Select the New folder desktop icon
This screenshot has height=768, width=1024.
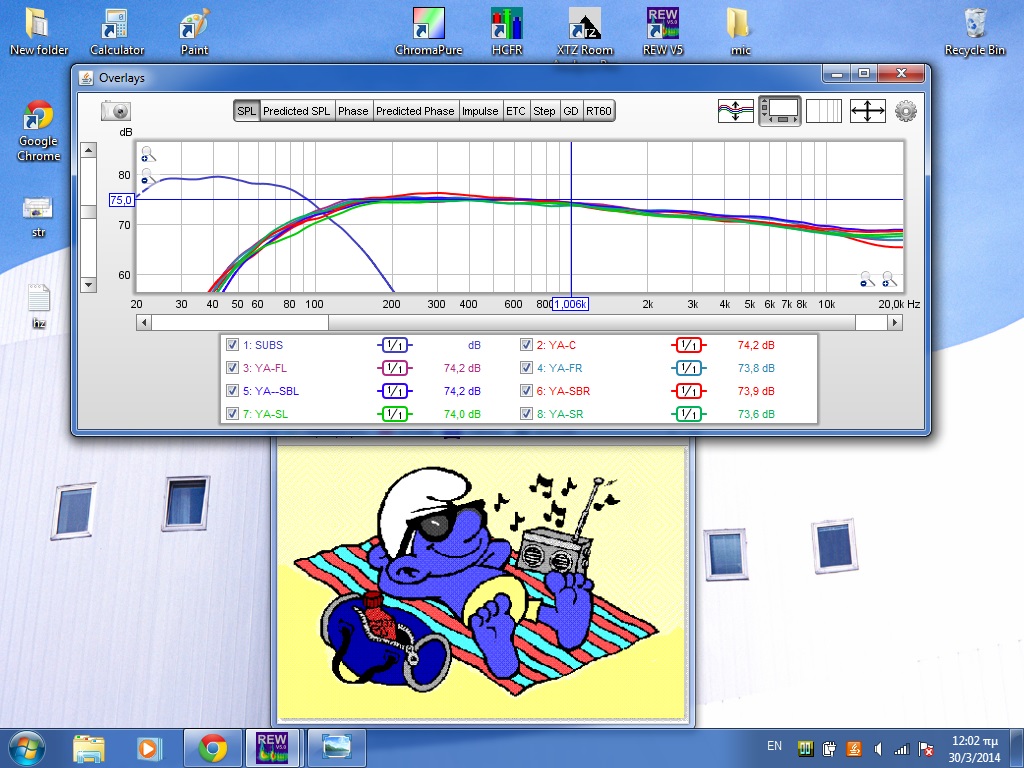click(x=39, y=32)
